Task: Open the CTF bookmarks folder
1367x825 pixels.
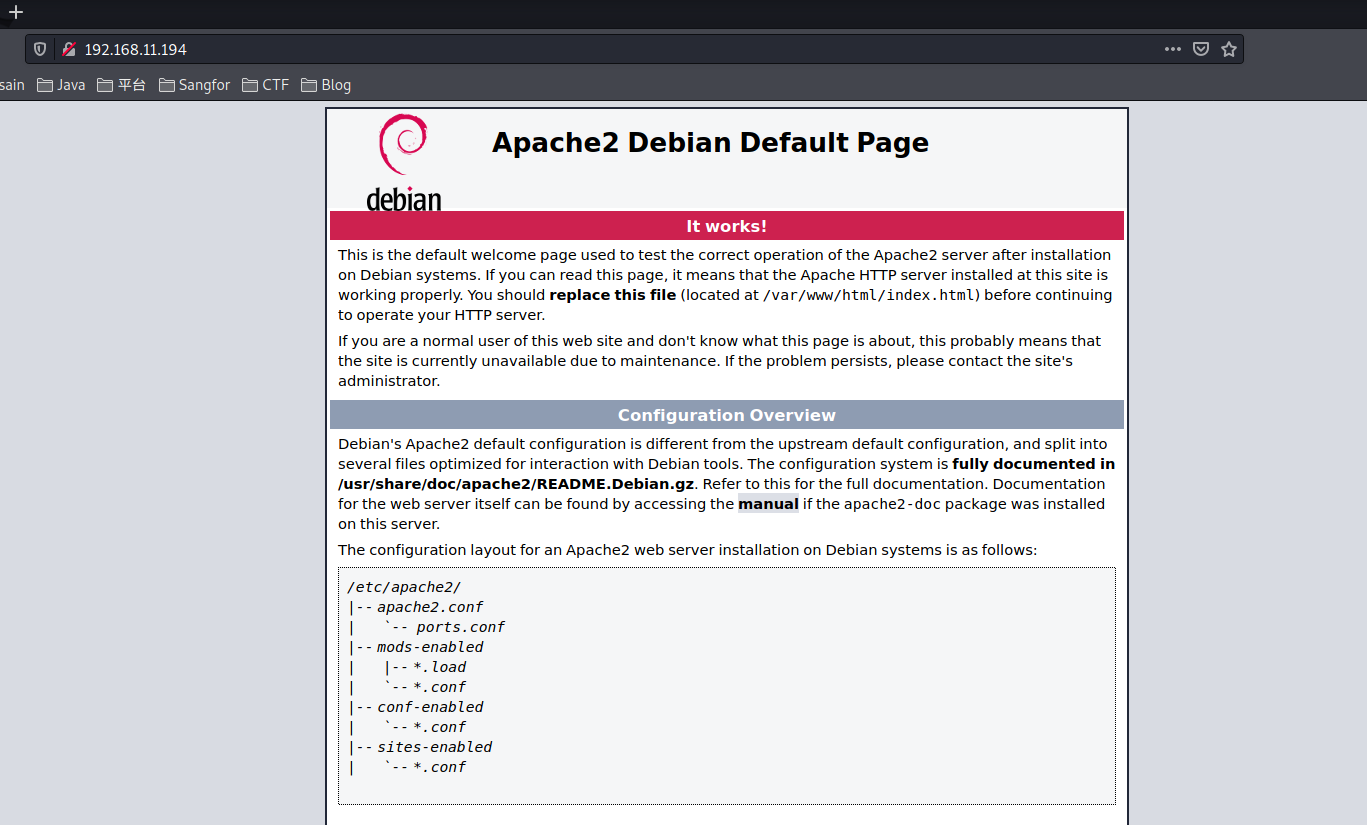Action: pyautogui.click(x=265, y=85)
